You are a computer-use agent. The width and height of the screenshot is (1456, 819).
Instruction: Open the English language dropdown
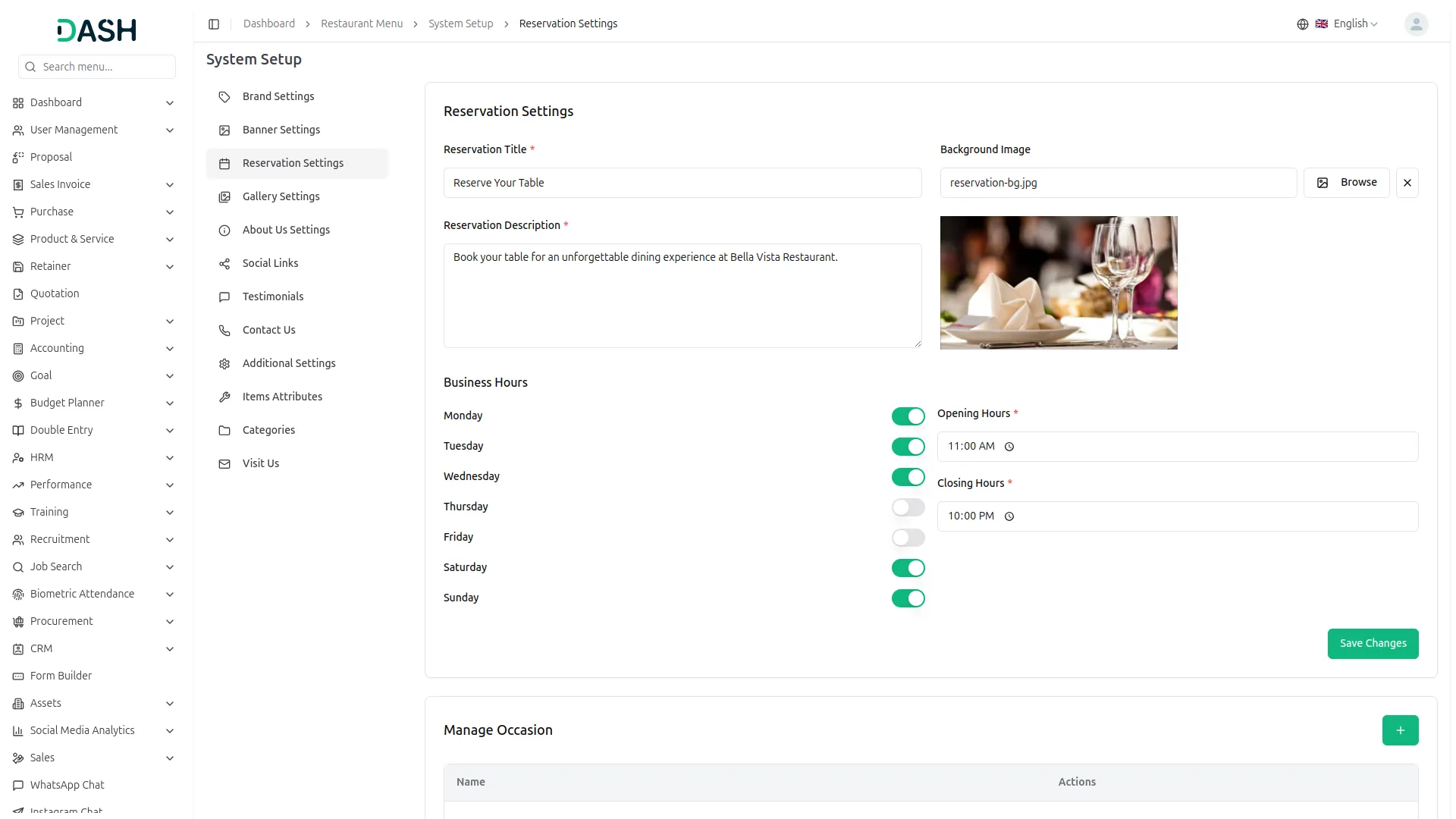click(1351, 24)
